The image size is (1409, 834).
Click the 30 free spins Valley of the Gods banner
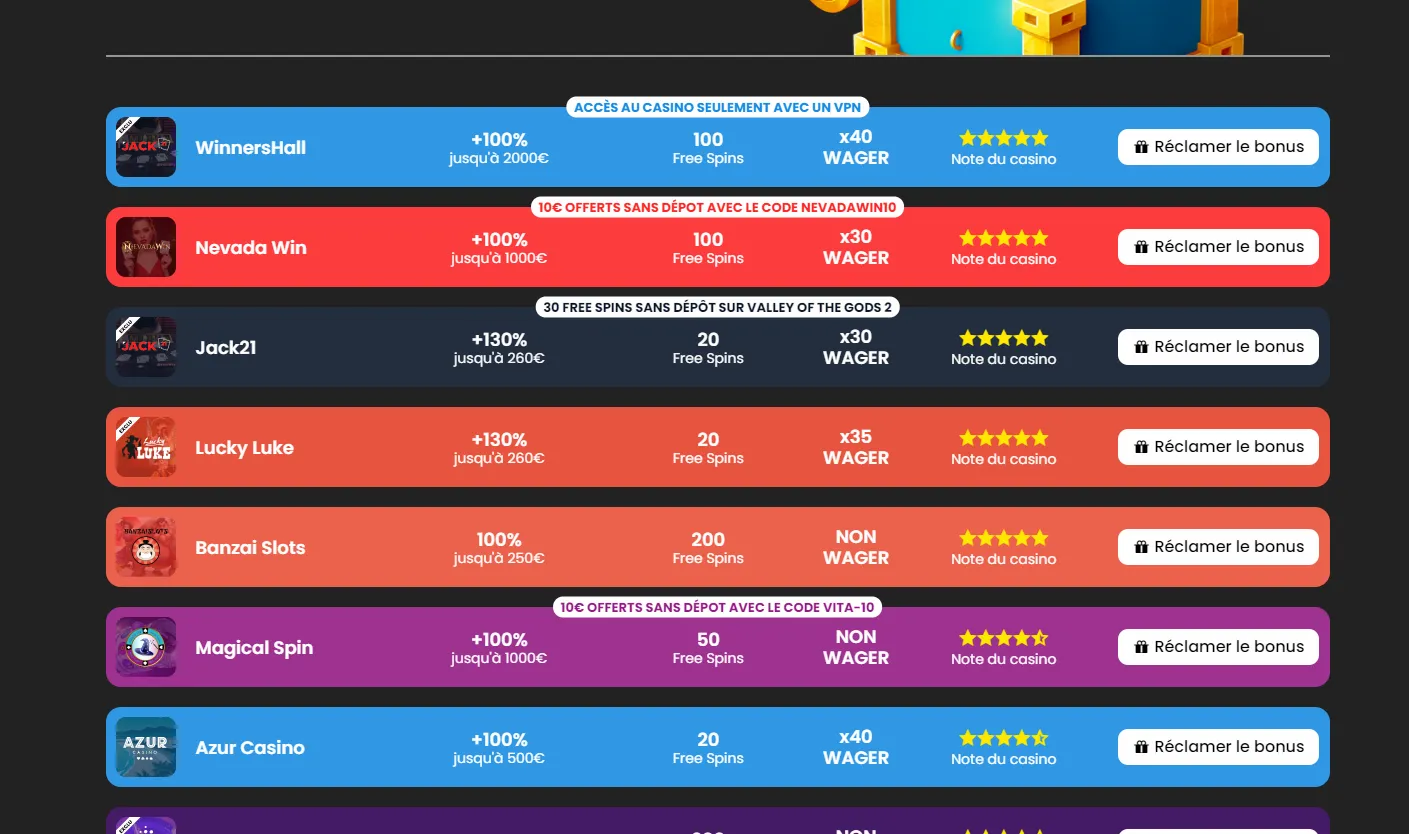(717, 307)
